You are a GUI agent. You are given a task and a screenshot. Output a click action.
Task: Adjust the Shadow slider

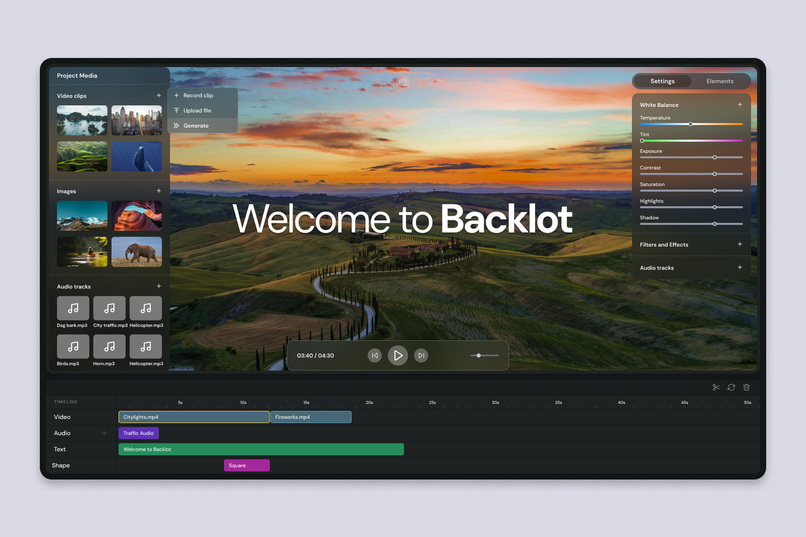coord(691,224)
